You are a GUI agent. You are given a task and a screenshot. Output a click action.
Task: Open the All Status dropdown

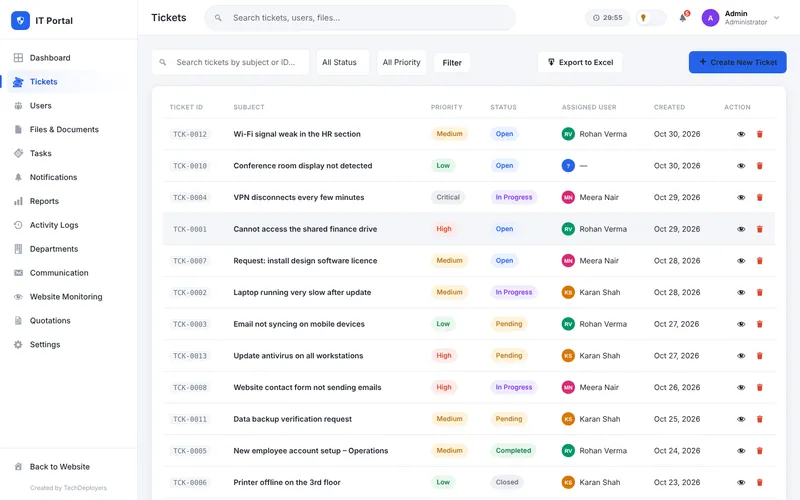pos(342,62)
